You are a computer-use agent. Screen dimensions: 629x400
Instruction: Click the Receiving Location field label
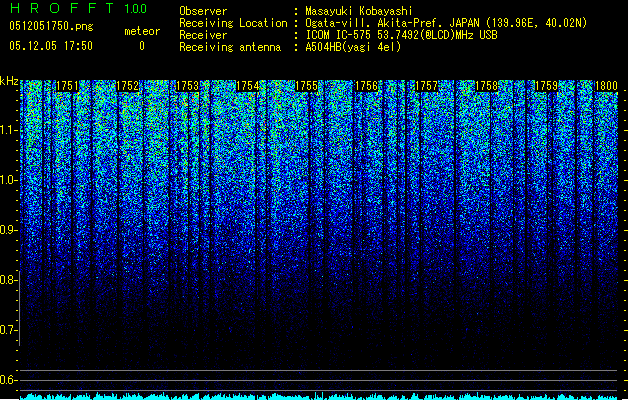point(233,23)
